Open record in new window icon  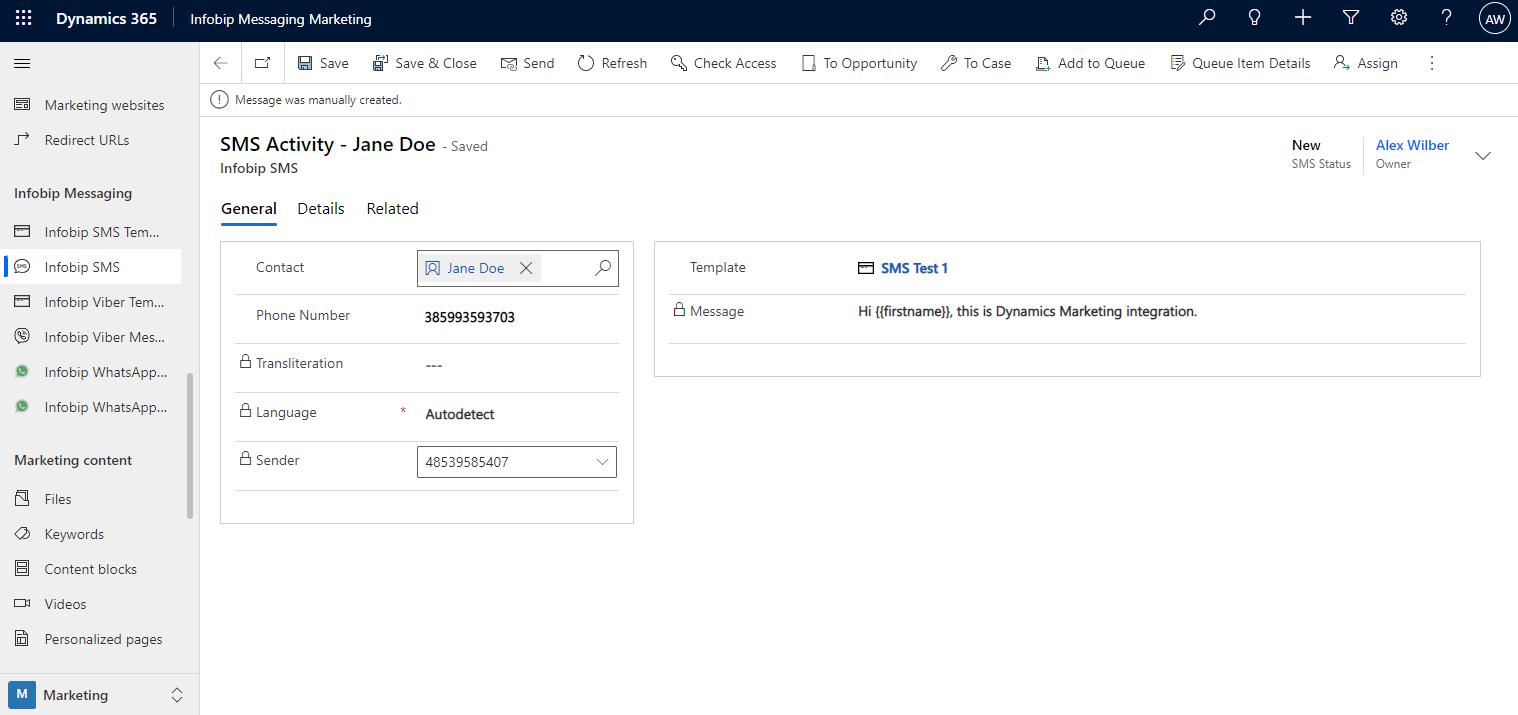click(x=262, y=63)
